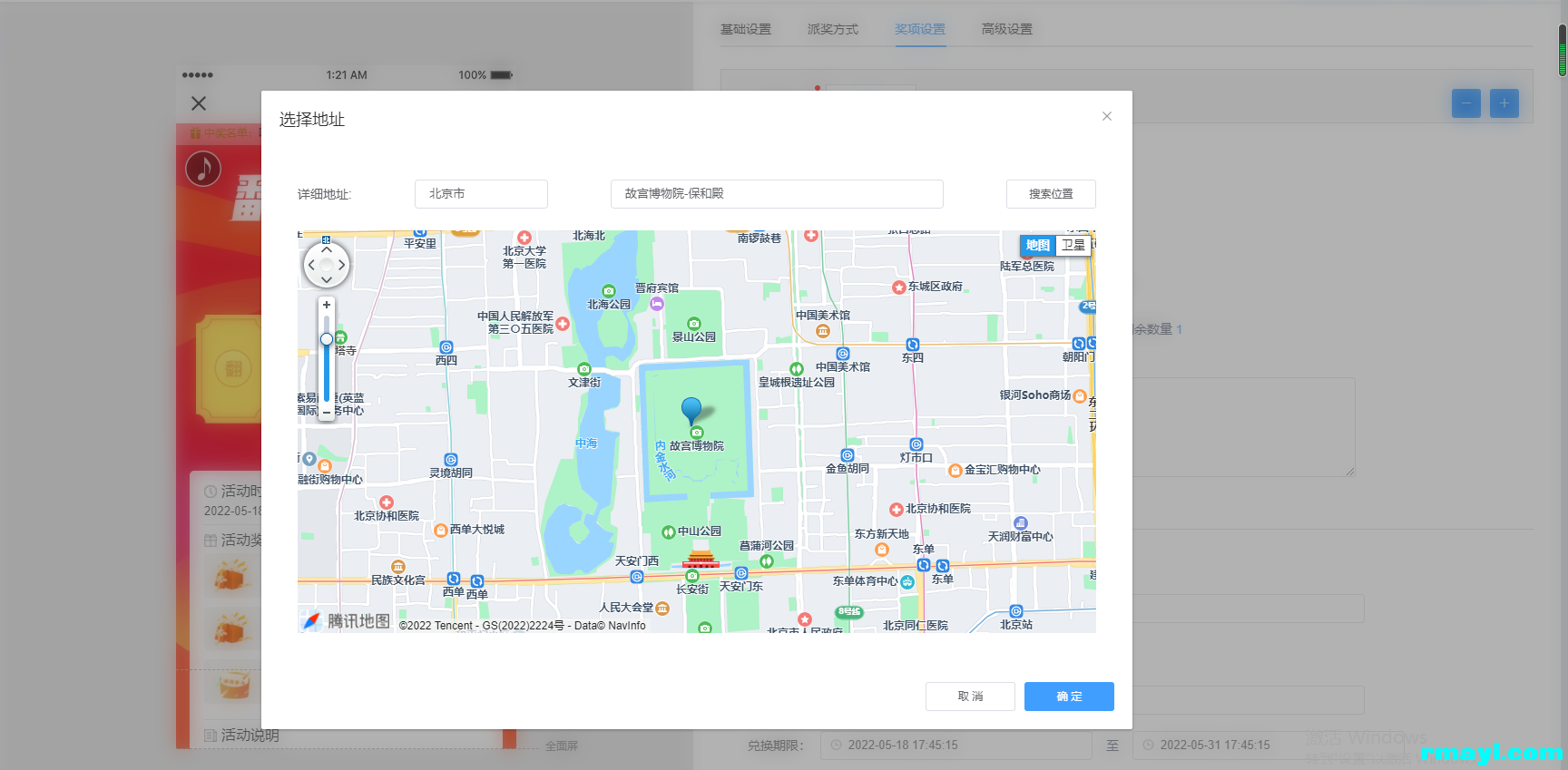Image resolution: width=1568 pixels, height=770 pixels.
Task: Click the blue minus button in background
Action: coord(1466,103)
